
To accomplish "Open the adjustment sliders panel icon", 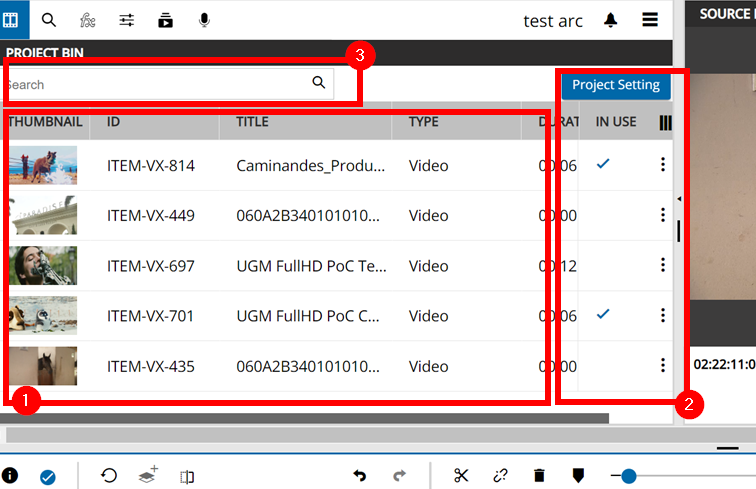I will pos(127,19).
